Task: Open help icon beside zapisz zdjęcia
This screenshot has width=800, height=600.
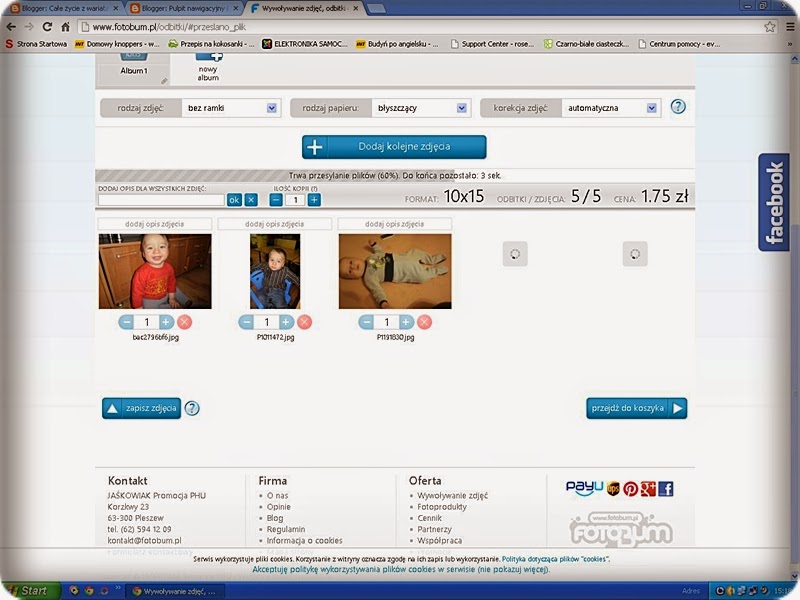Action: (192, 408)
